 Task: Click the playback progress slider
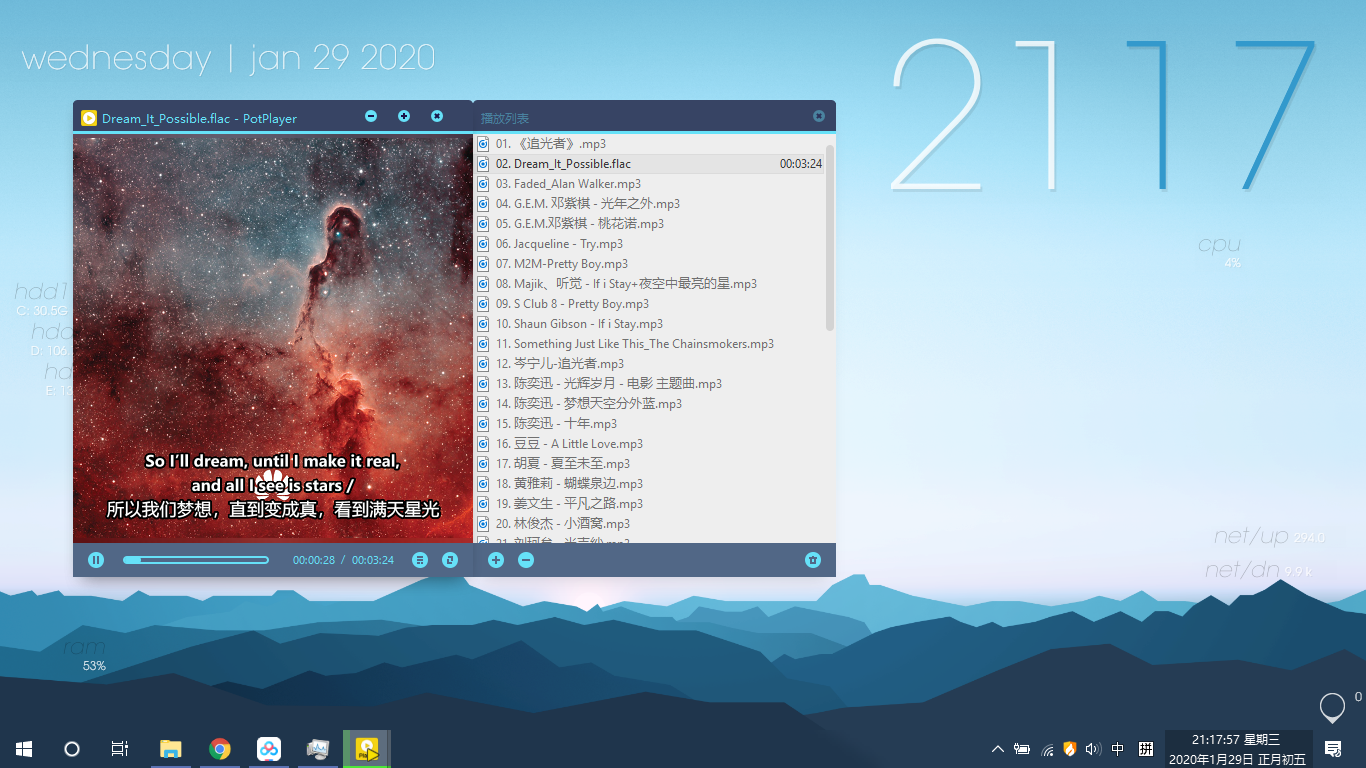196,560
